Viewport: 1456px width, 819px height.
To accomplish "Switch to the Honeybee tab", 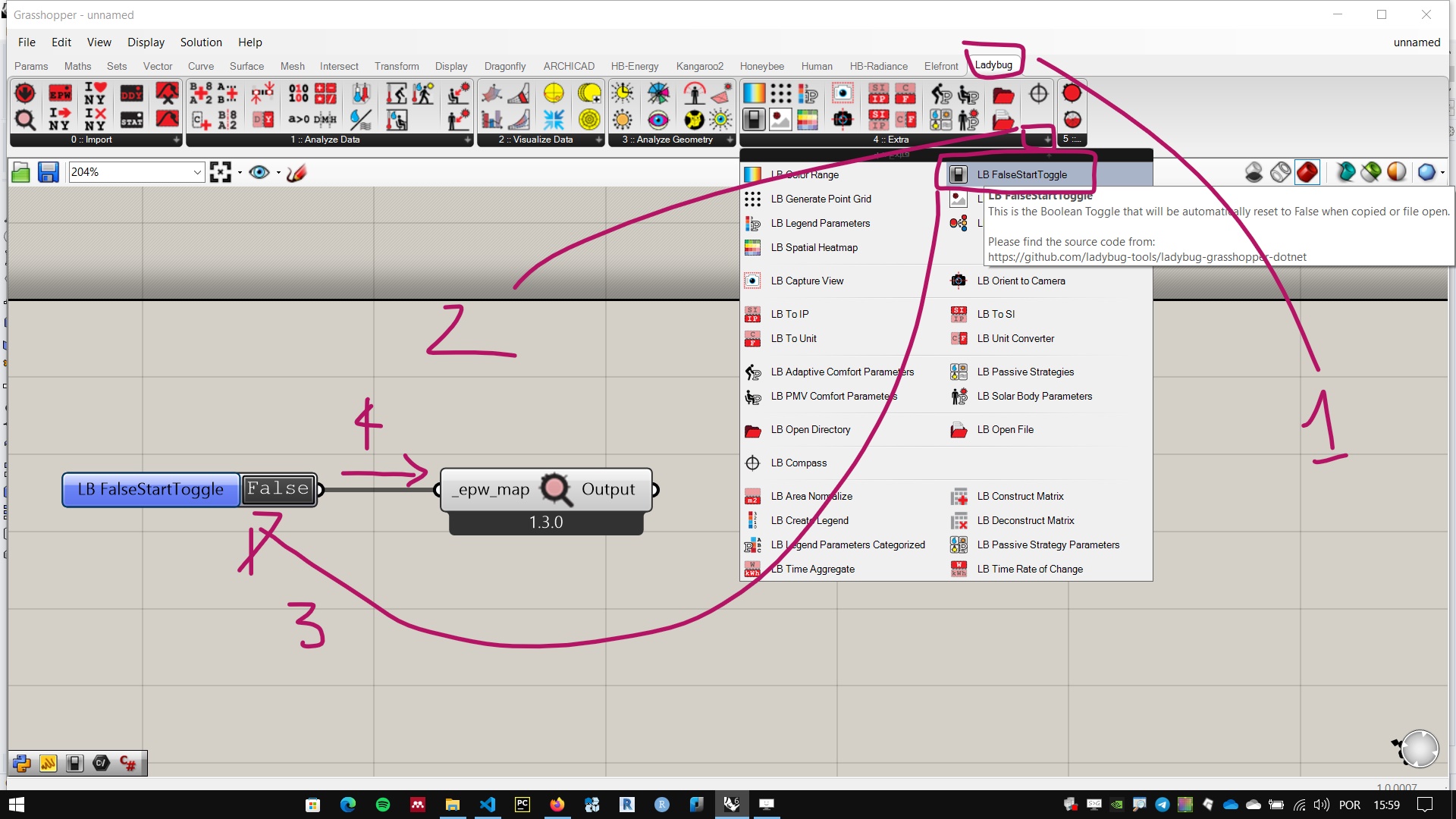I will click(x=761, y=66).
